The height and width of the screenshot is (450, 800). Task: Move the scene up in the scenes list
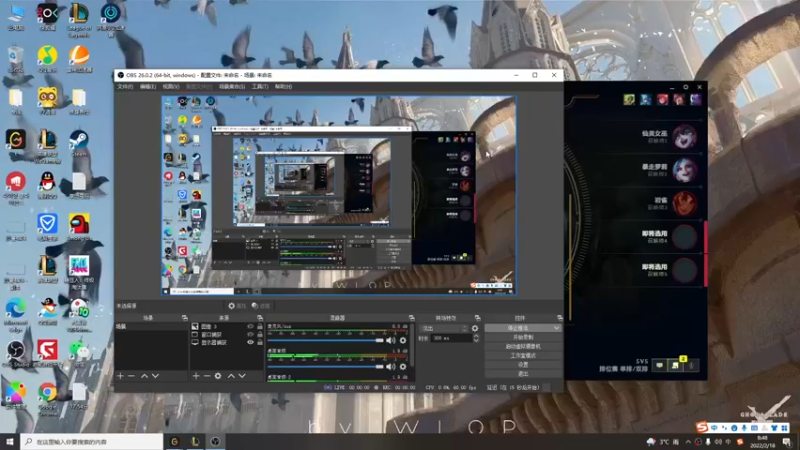click(x=144, y=376)
